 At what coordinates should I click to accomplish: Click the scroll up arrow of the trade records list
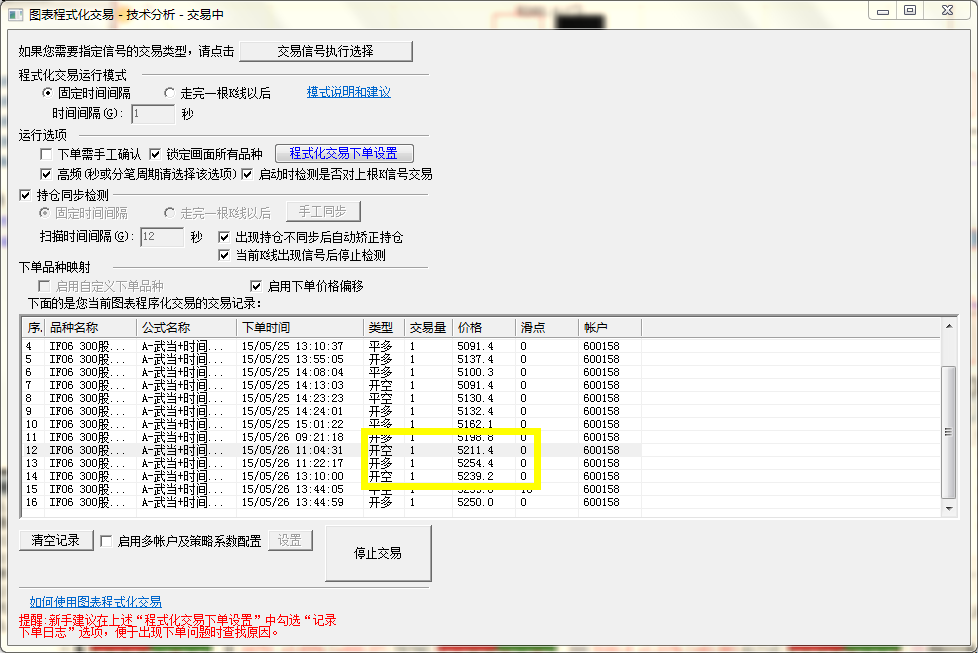949,327
